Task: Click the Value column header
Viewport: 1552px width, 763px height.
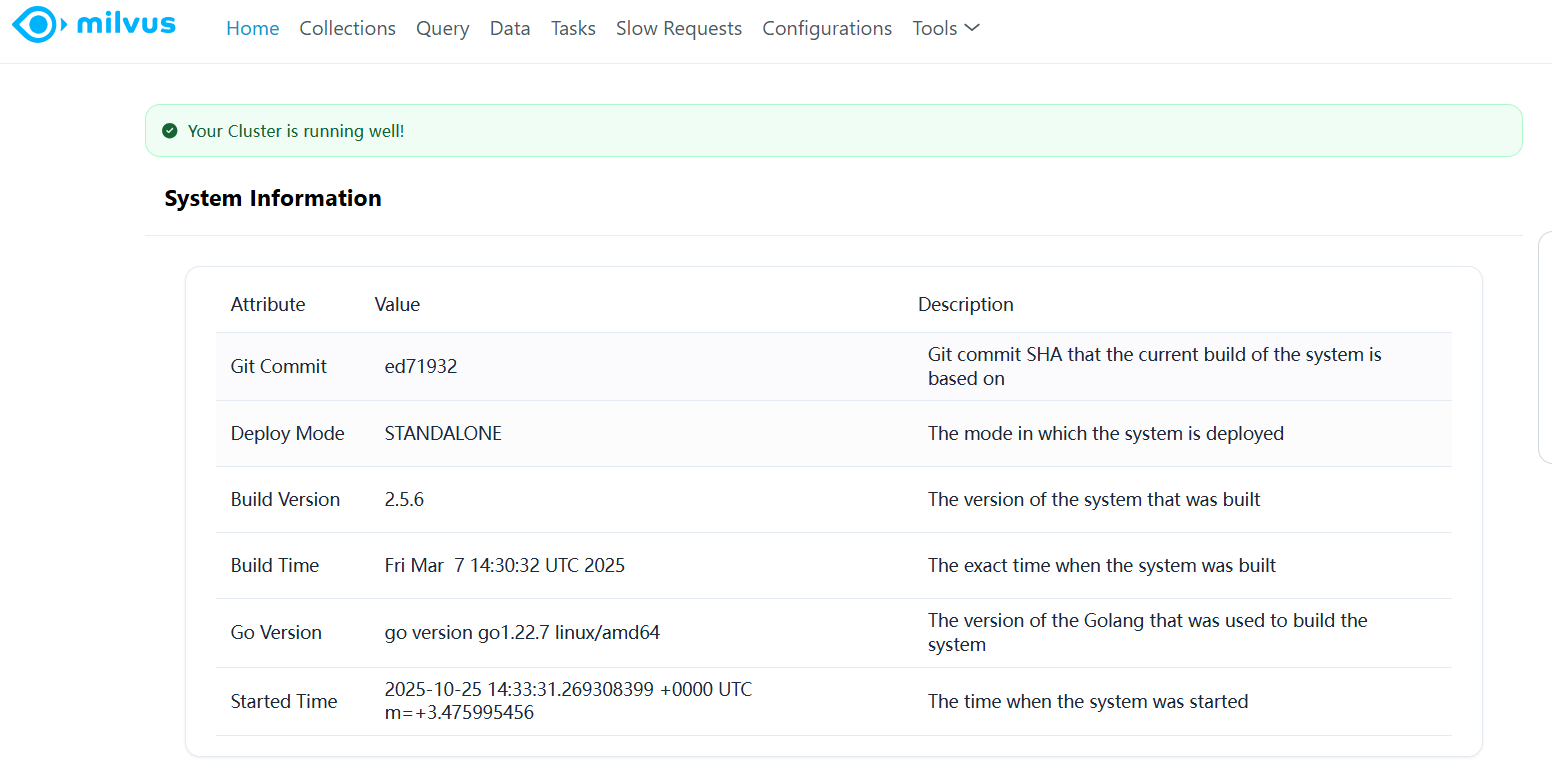Action: (397, 304)
